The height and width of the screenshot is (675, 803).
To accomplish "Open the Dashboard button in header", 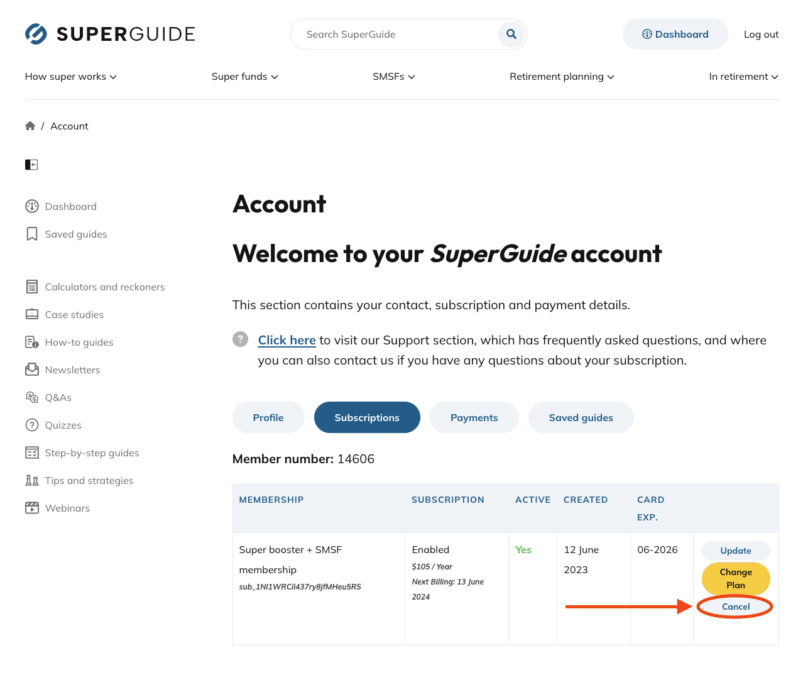I will 675,34.
